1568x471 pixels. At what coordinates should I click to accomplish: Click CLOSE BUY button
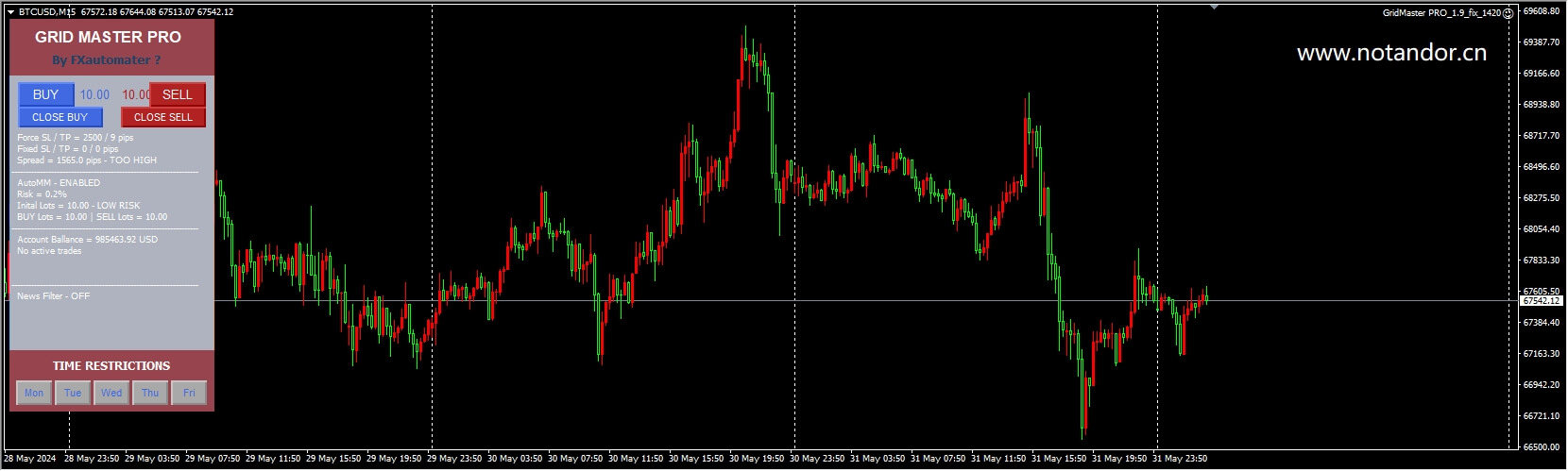(60, 117)
